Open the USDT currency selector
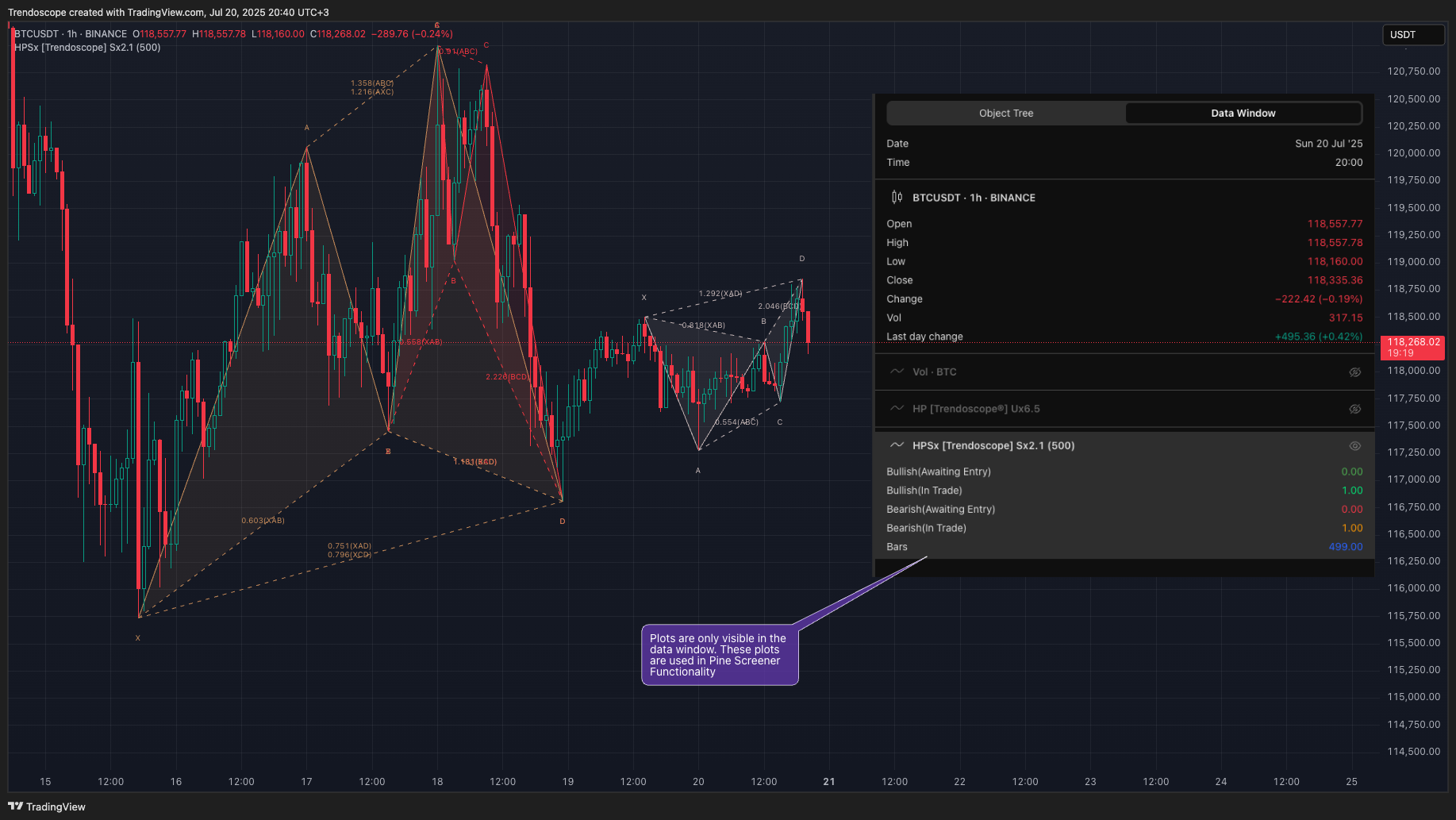1456x820 pixels. (1413, 35)
